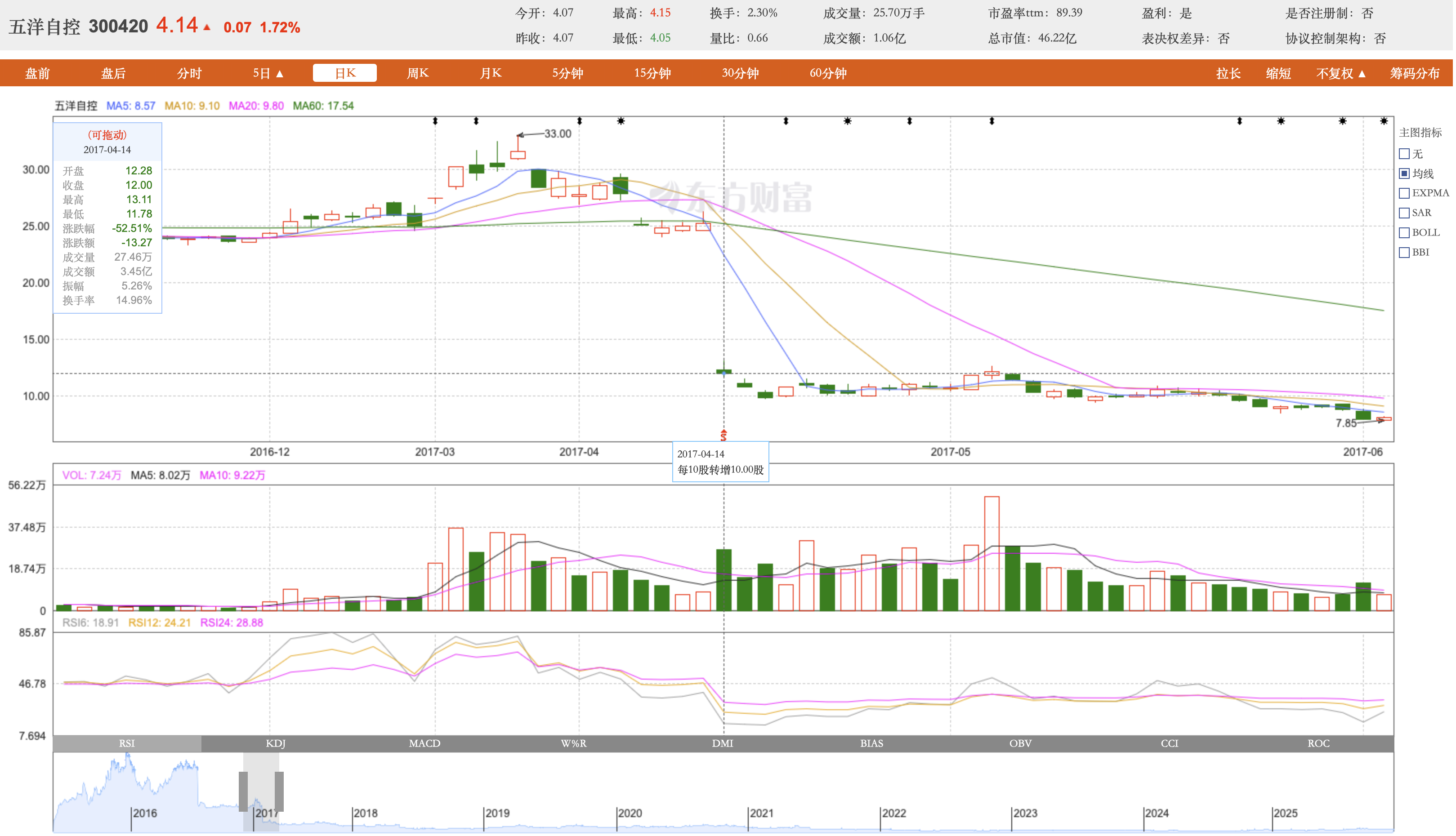Click the 2020 area on overview timeline
1456x836 pixels.
click(x=630, y=813)
